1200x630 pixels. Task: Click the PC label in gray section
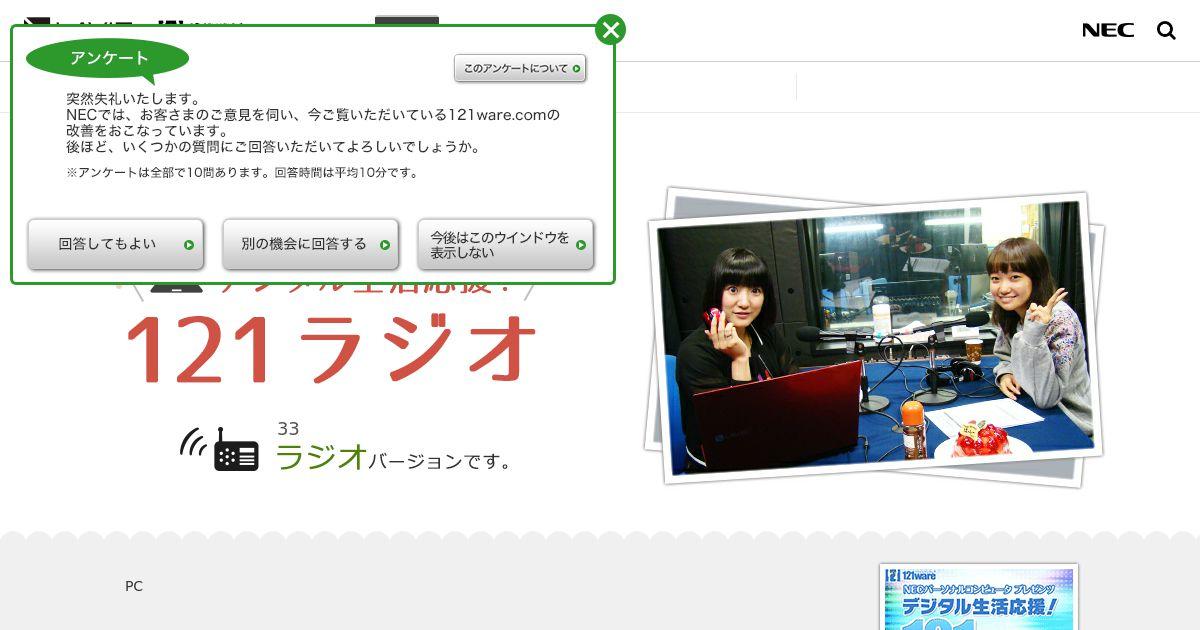click(134, 586)
